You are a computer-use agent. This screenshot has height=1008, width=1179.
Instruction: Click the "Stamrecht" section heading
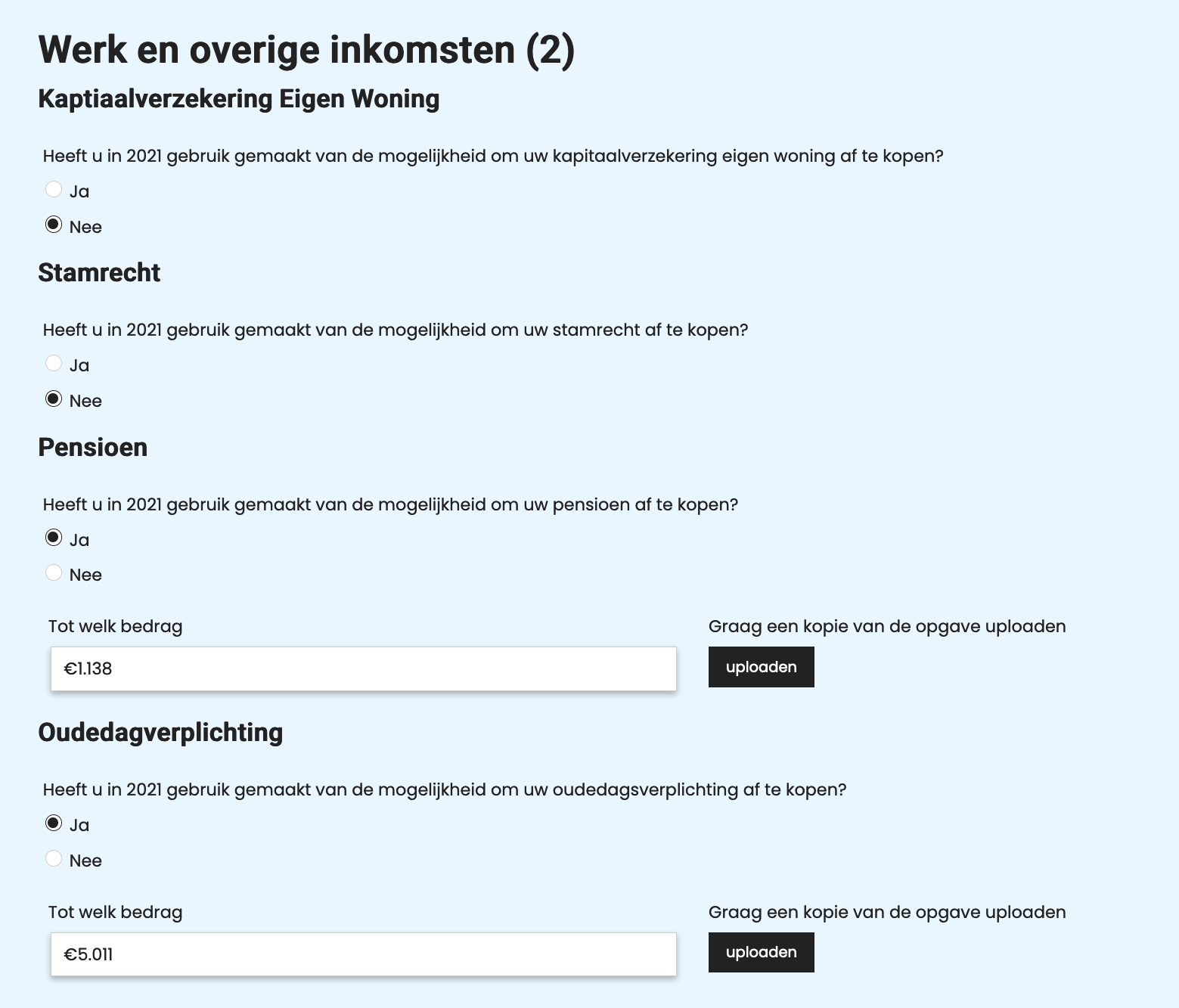click(99, 272)
